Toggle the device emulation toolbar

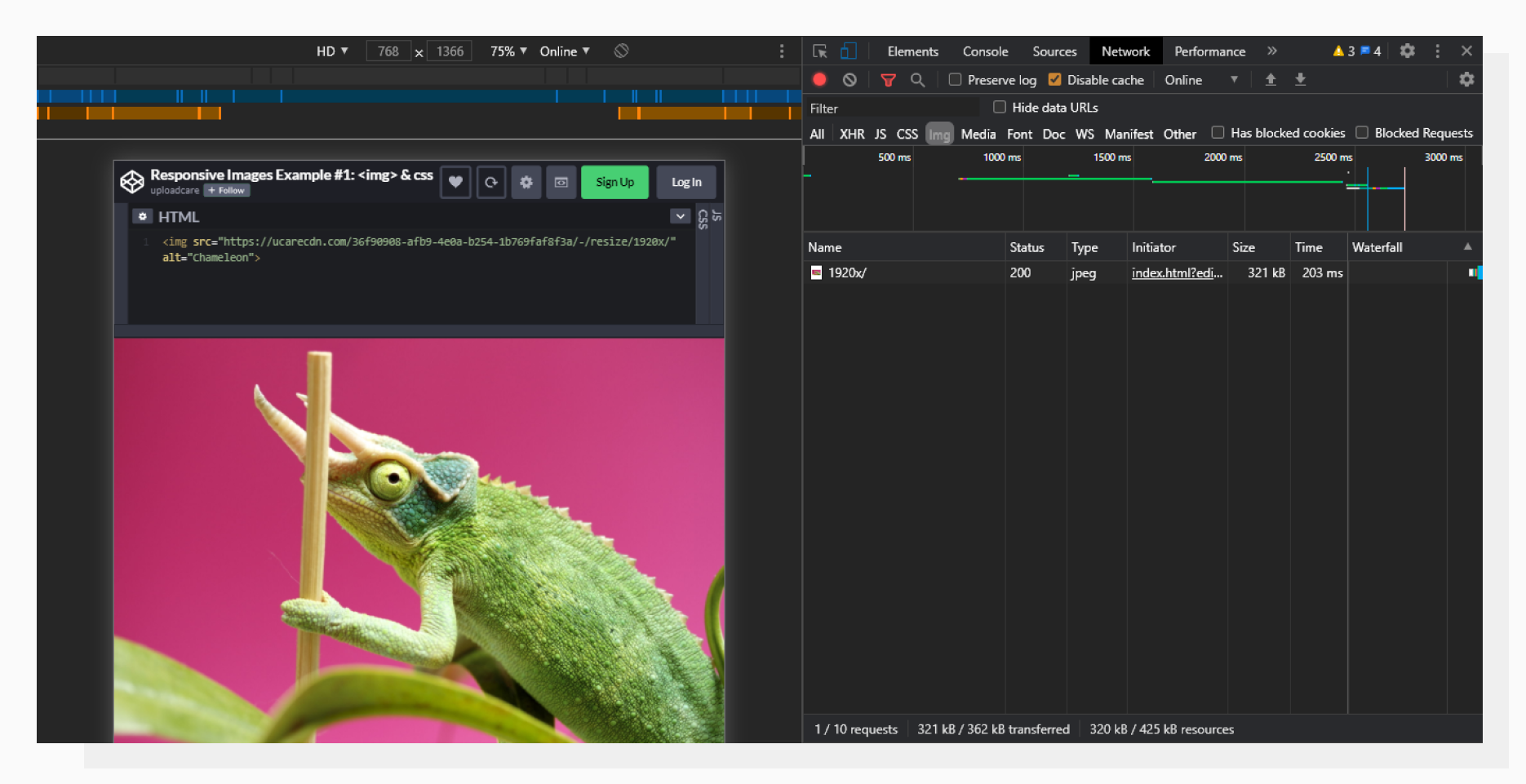[x=849, y=51]
